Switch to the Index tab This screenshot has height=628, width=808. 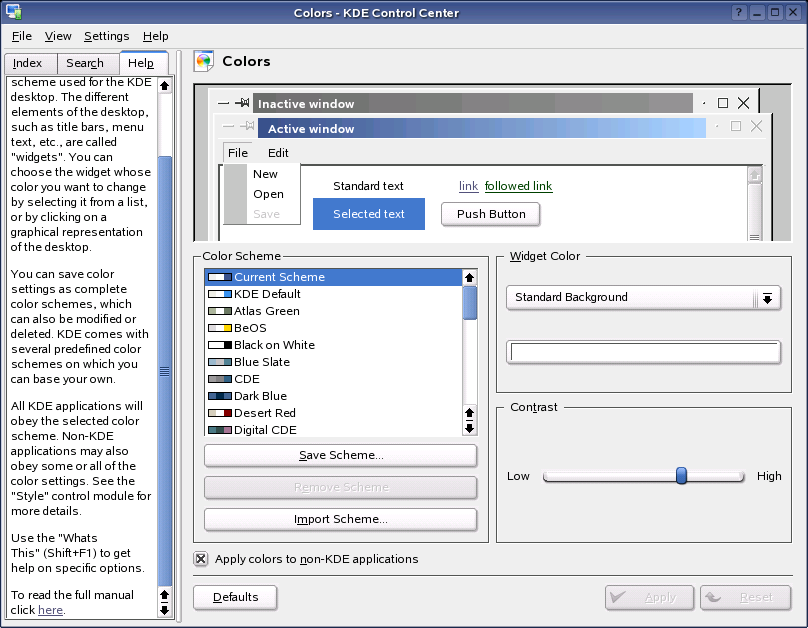30,63
